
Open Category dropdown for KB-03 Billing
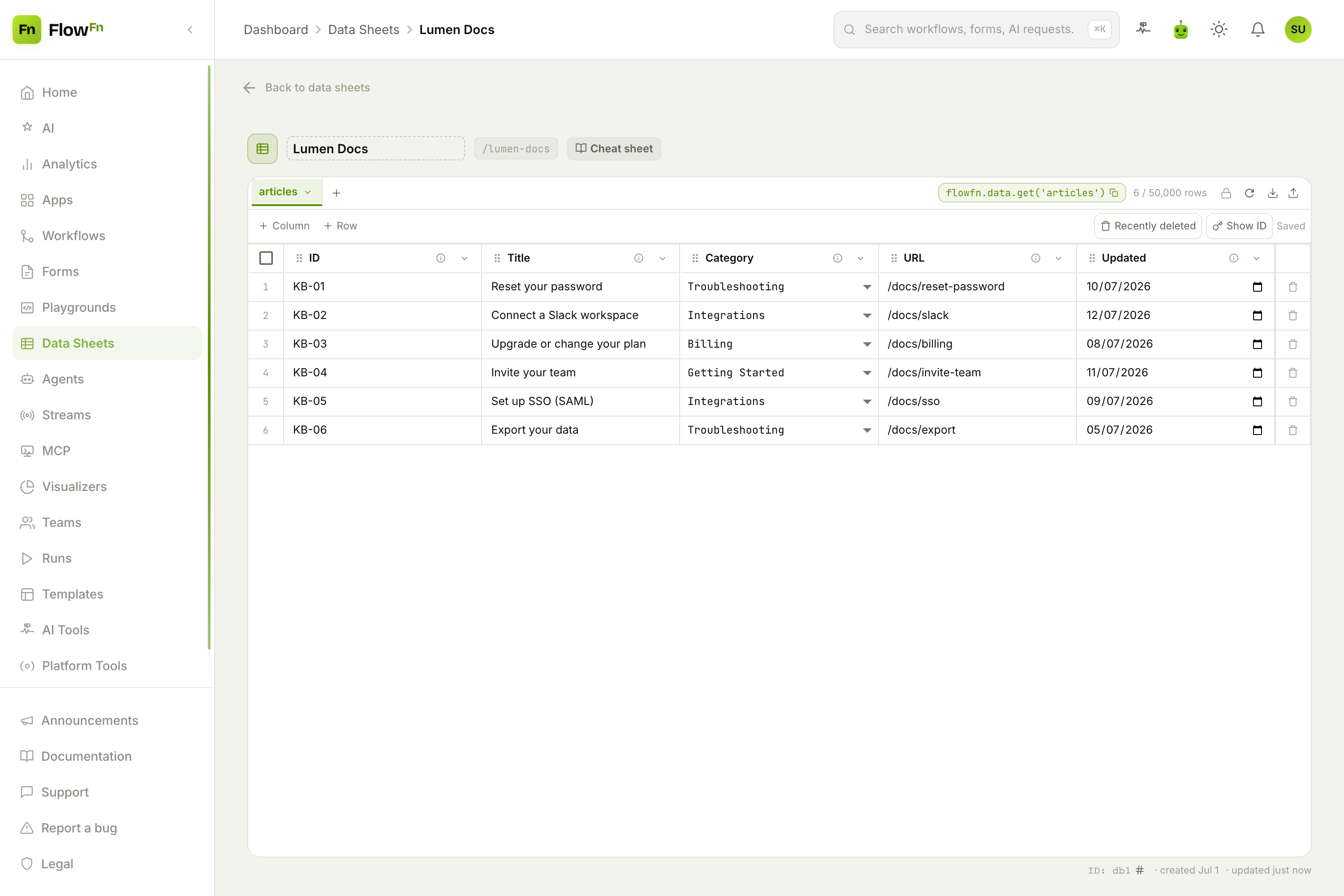coord(867,344)
